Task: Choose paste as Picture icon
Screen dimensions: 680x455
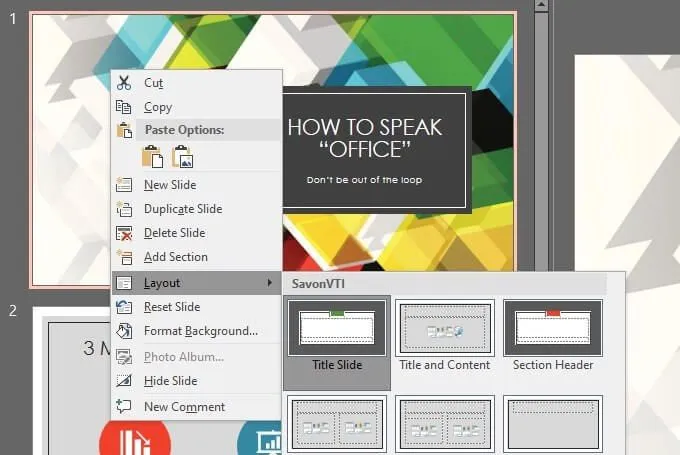Action: click(x=183, y=157)
